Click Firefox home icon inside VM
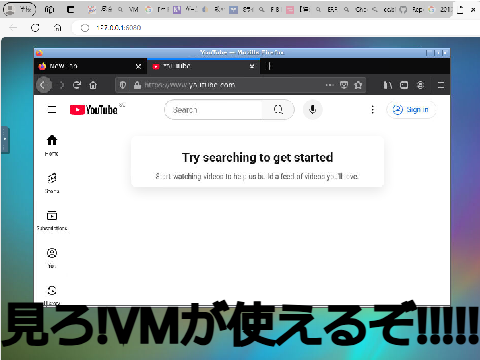Image resolution: width=480 pixels, height=360 pixels. click(93, 85)
